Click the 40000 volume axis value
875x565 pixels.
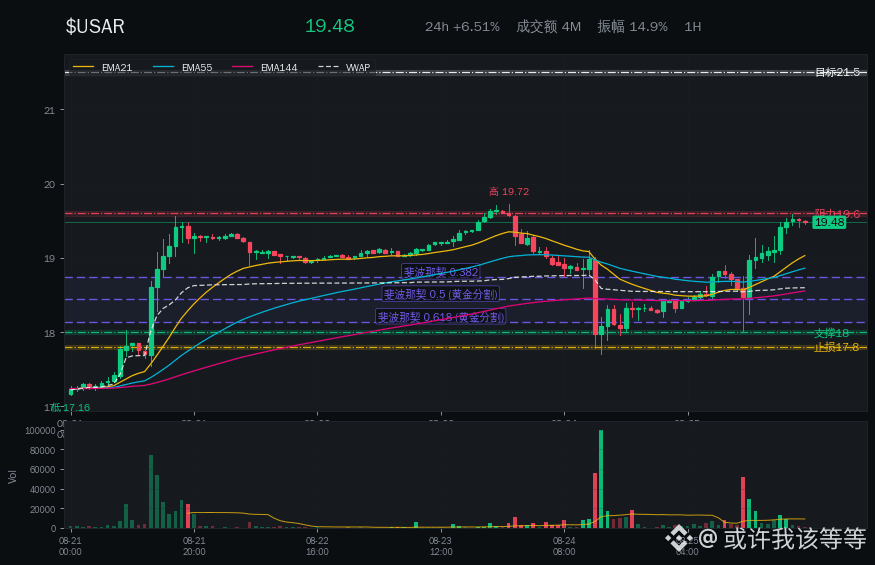42,490
